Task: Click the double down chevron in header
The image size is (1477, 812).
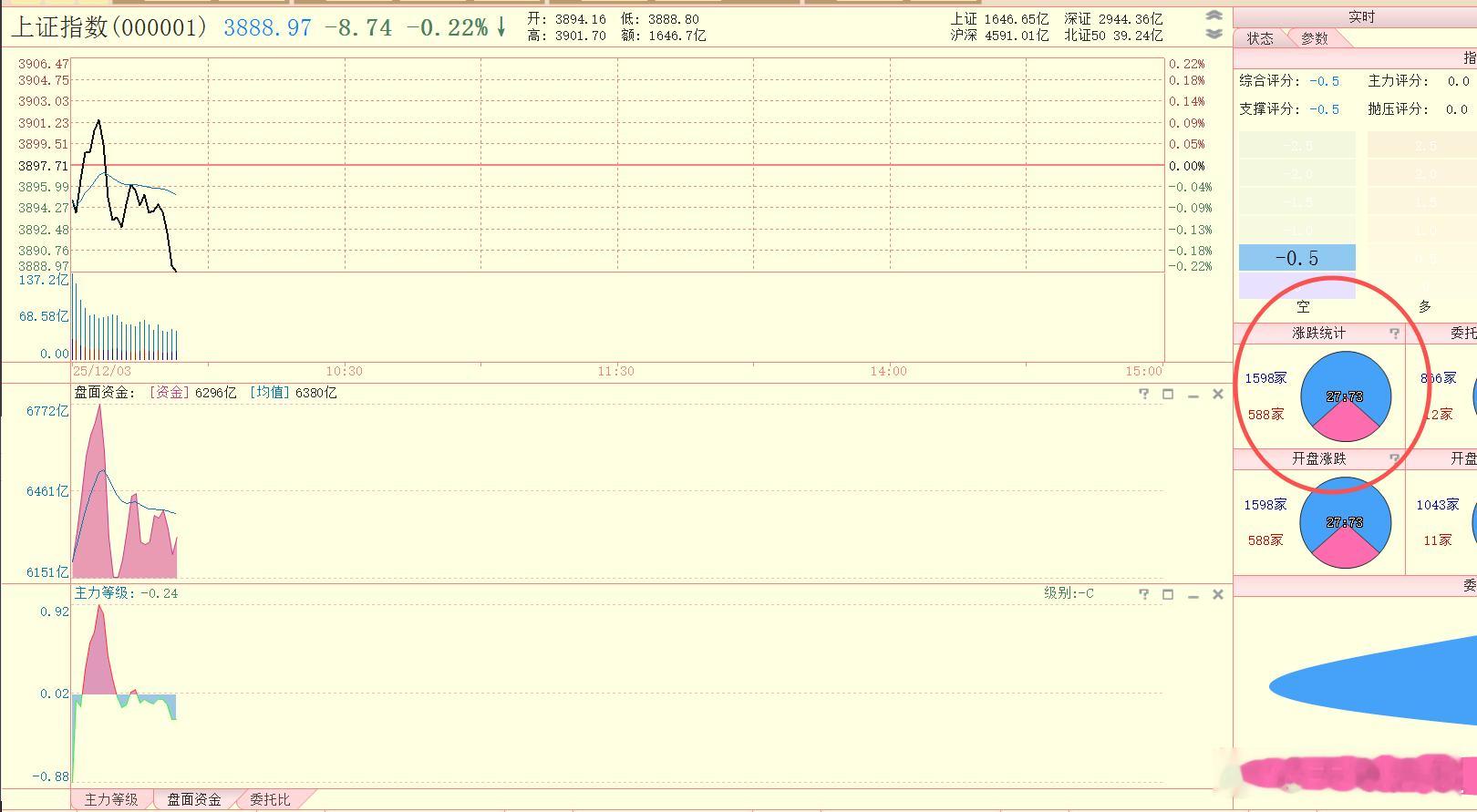Action: click(x=1214, y=34)
